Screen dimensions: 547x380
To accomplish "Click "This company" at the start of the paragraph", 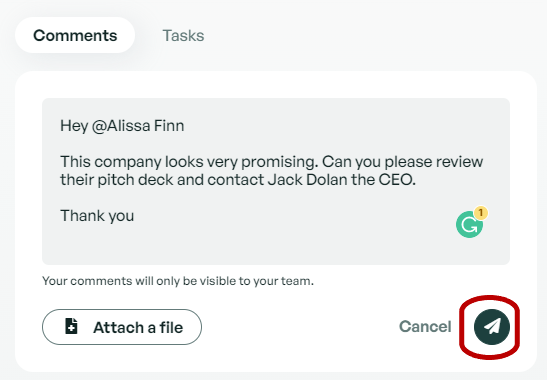I will point(111,162).
